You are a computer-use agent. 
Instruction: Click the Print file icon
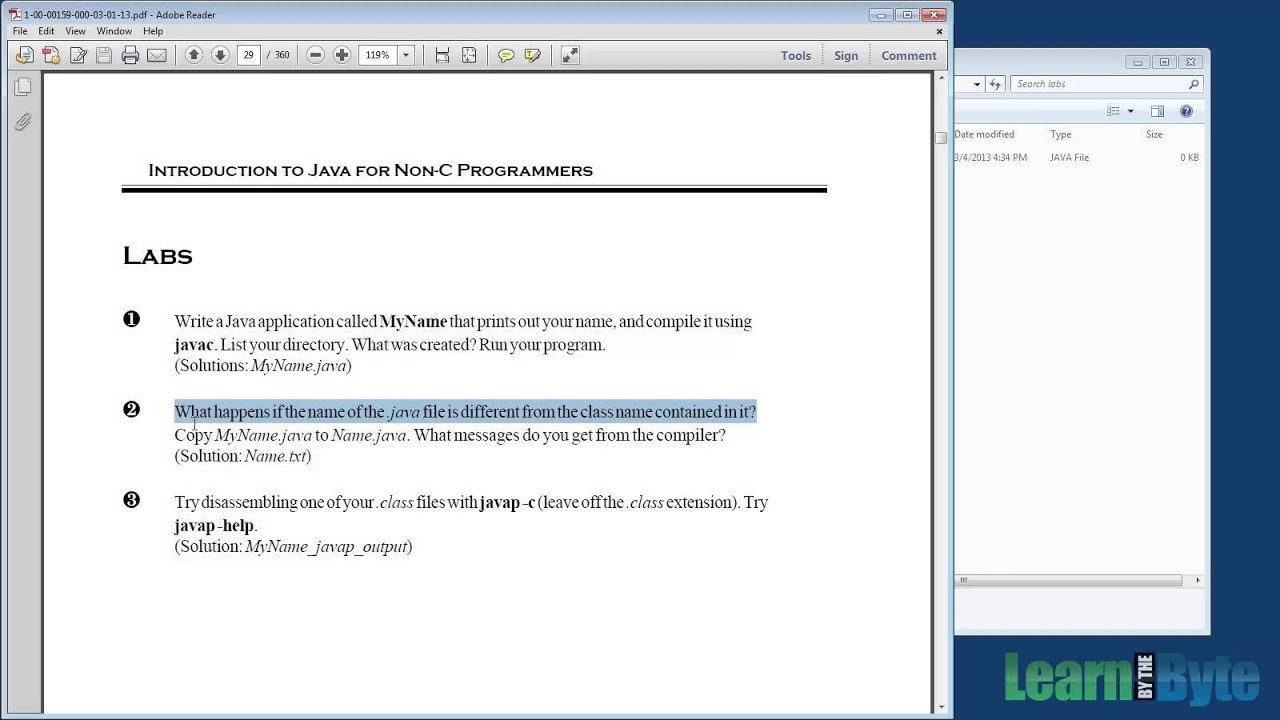(x=130, y=56)
